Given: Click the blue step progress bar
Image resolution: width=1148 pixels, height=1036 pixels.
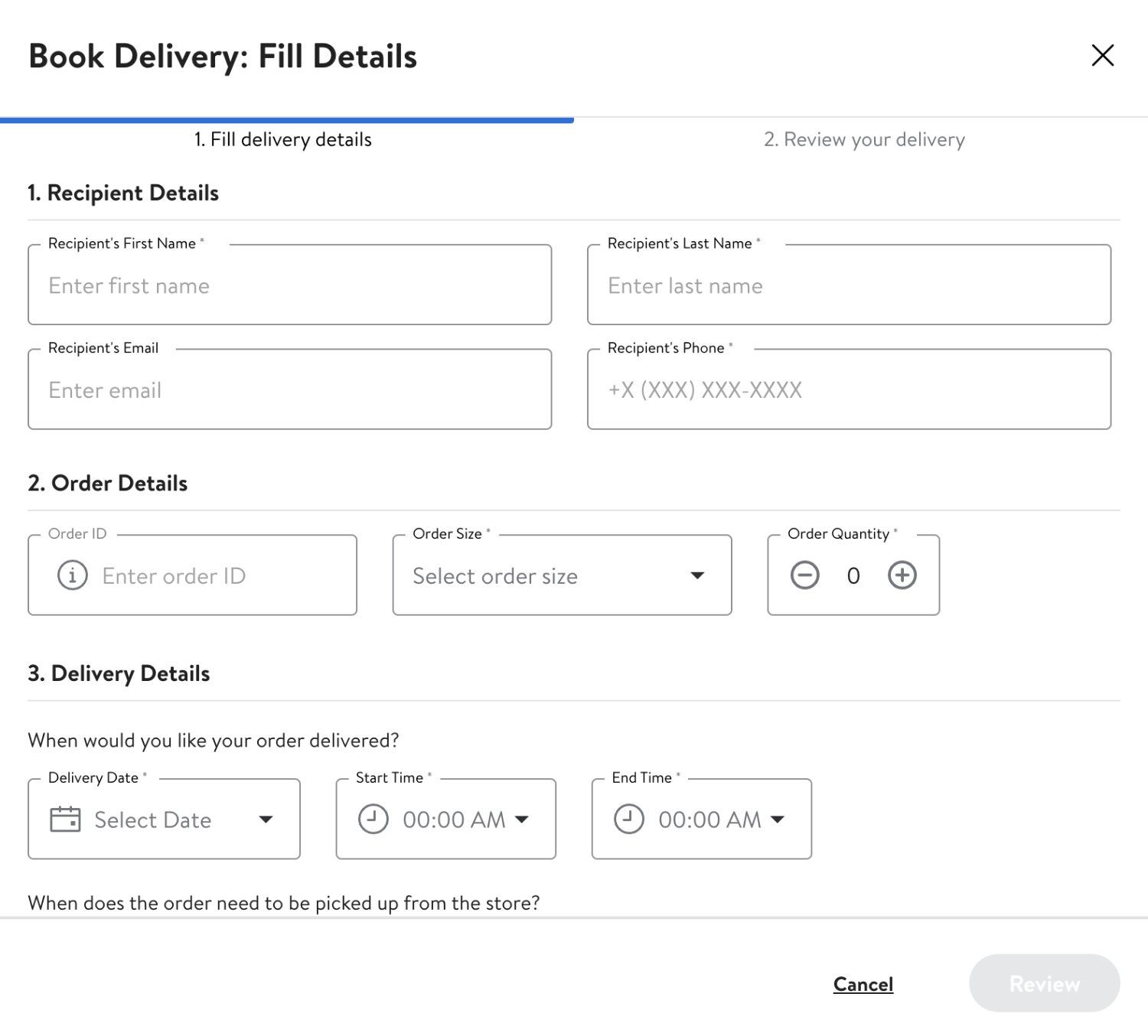Looking at the screenshot, I should click(x=287, y=119).
